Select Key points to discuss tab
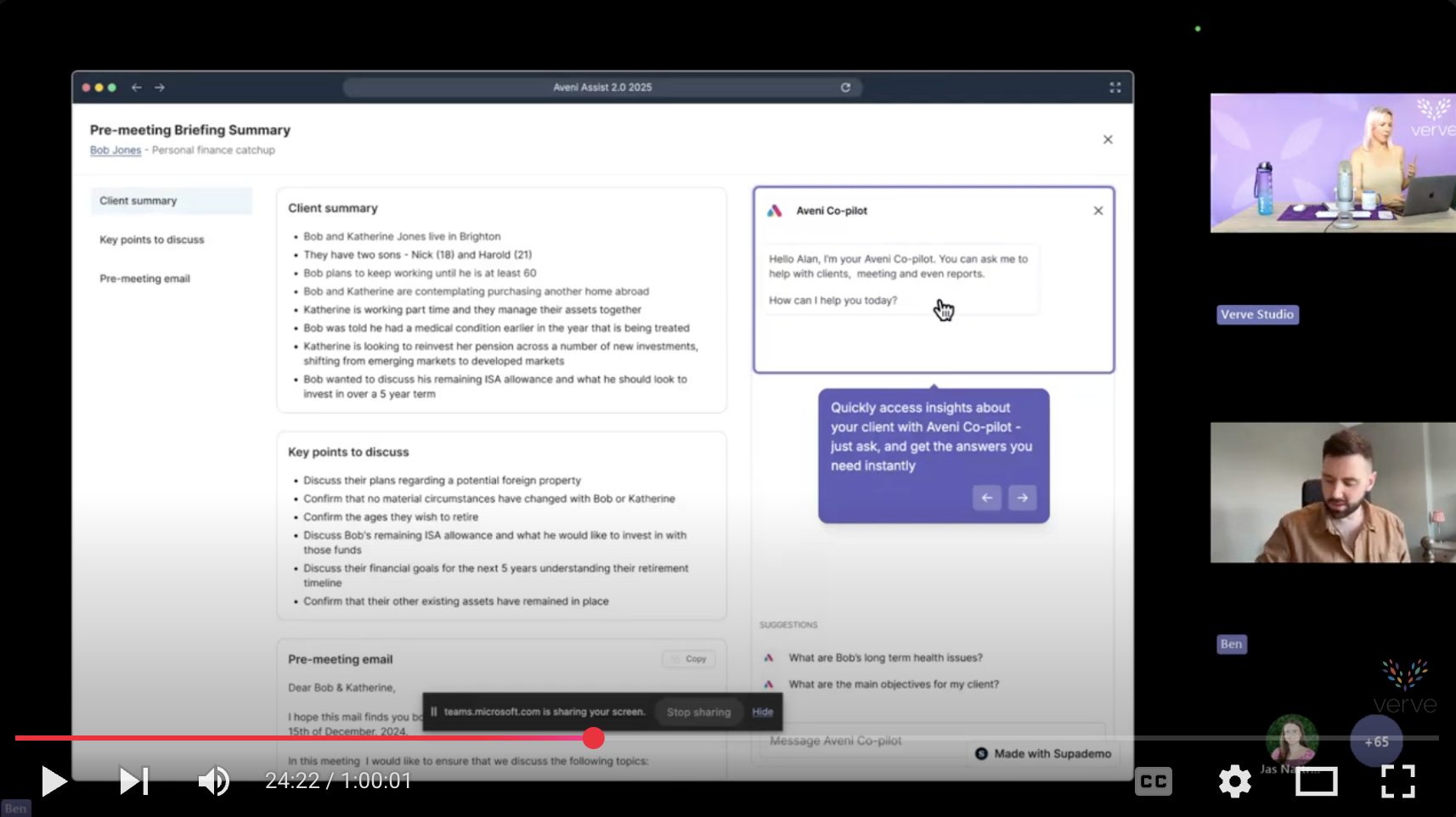This screenshot has width=1456, height=817. tap(152, 239)
